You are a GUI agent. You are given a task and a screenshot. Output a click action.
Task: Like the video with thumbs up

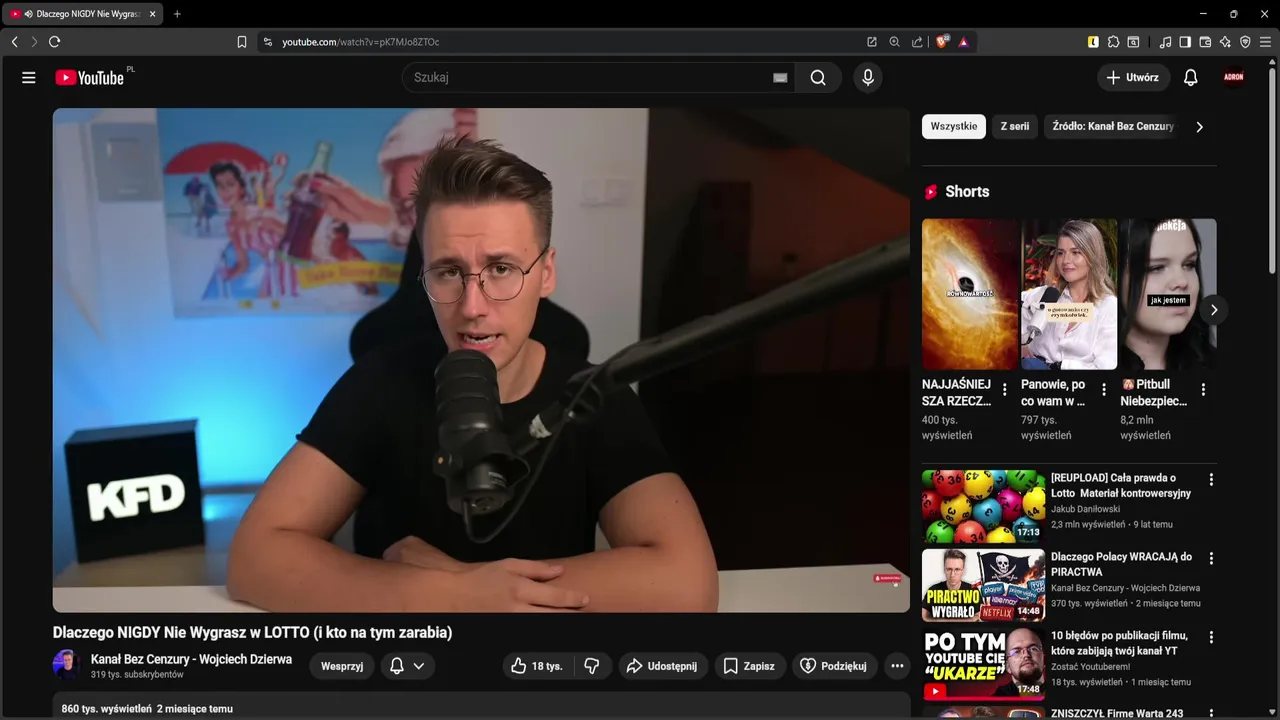[536, 666]
